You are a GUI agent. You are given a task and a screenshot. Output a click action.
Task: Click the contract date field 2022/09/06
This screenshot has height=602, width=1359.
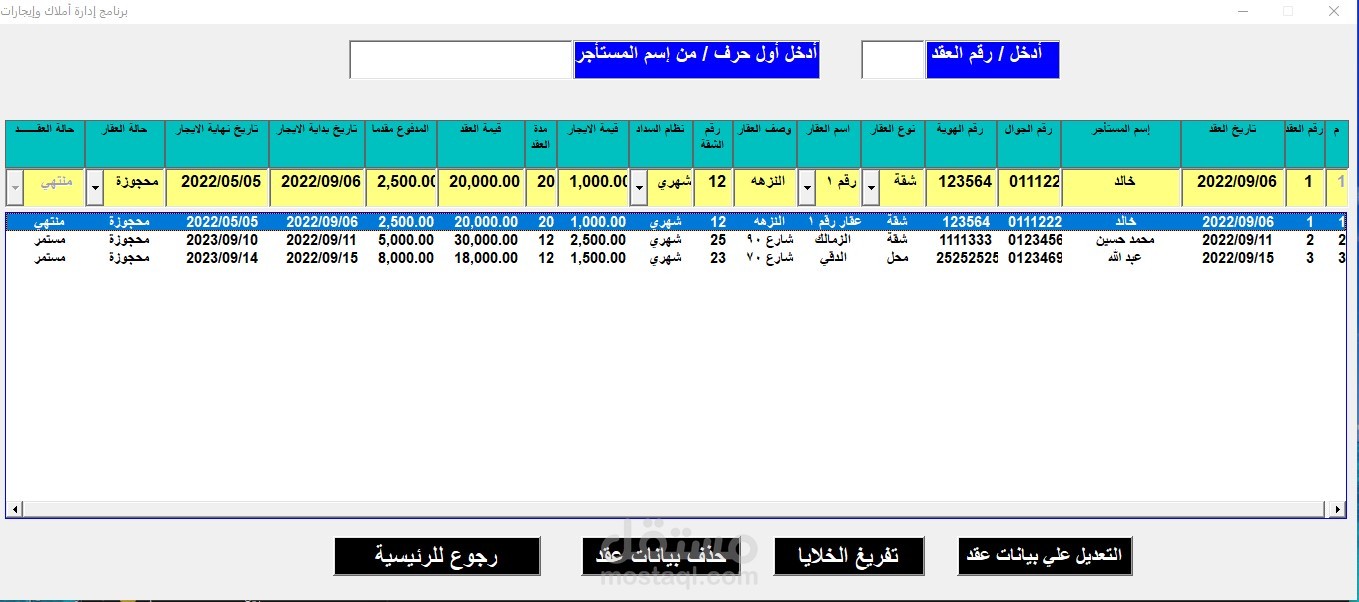pyautogui.click(x=1233, y=186)
